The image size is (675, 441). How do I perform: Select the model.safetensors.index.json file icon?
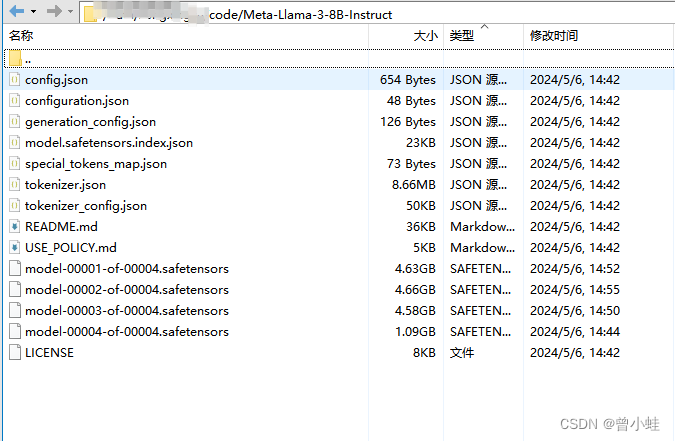click(15, 142)
